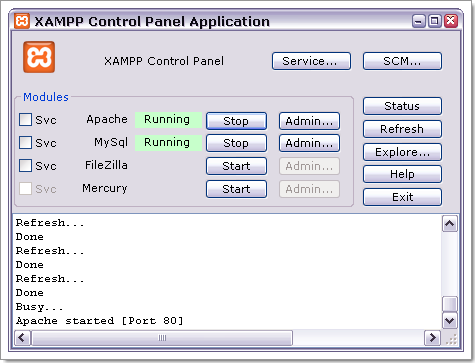Image resolution: width=475 pixels, height=363 pixels.
Task: Click the Modules group label
Action: pyautogui.click(x=46, y=97)
